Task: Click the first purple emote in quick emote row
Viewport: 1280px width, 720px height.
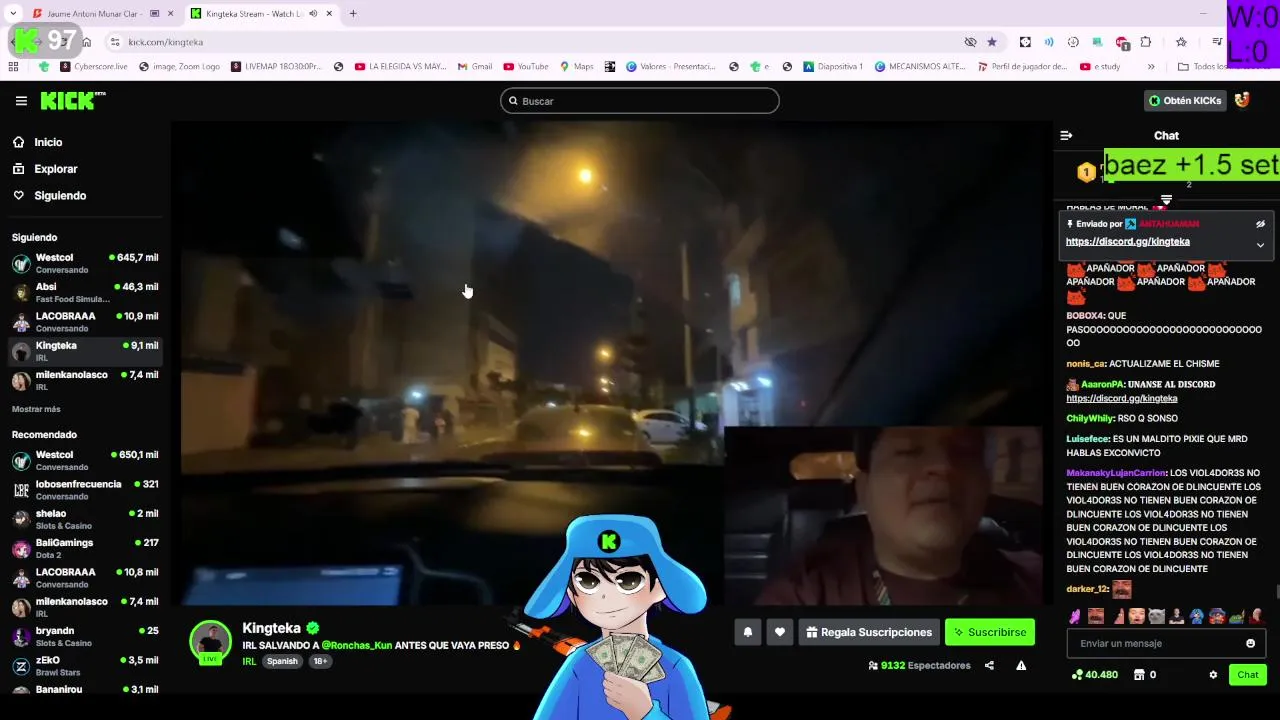Action: pyautogui.click(x=1075, y=617)
